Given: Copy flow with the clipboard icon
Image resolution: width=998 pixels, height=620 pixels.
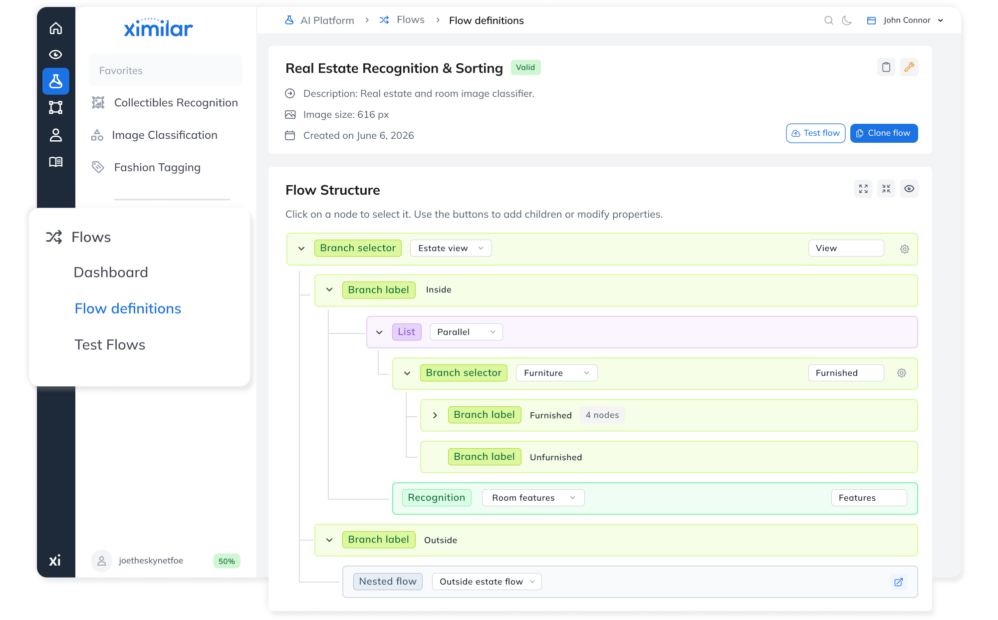Looking at the screenshot, I should 886,66.
